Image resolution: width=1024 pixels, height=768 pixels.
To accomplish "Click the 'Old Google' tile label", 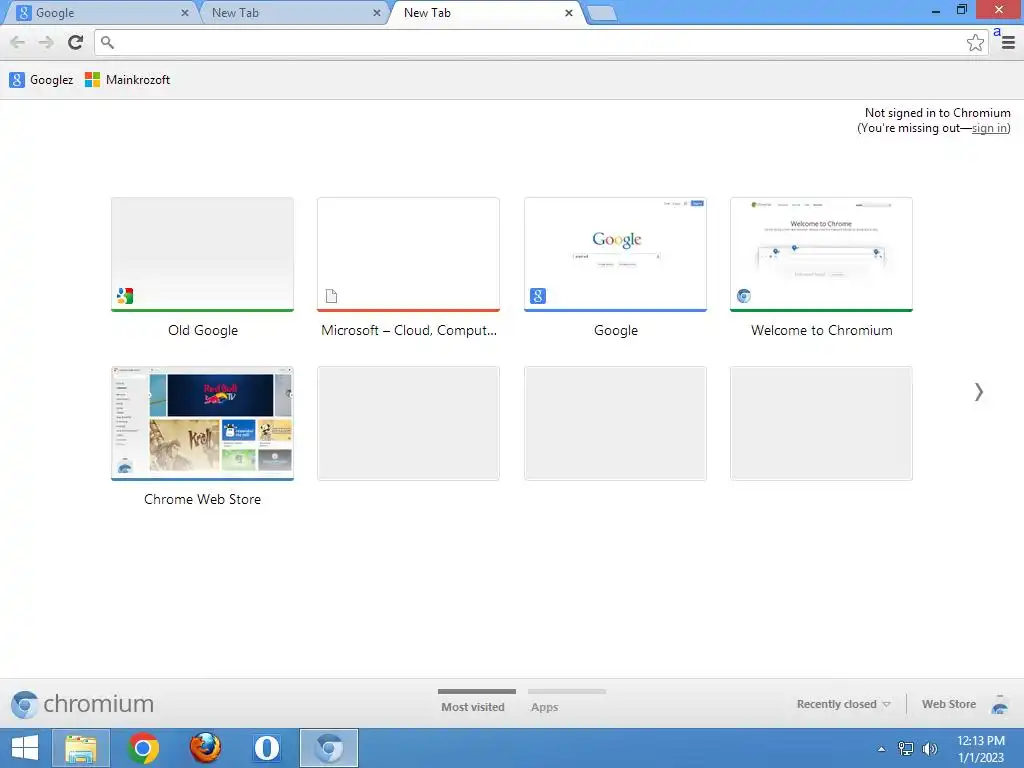I will tap(202, 330).
